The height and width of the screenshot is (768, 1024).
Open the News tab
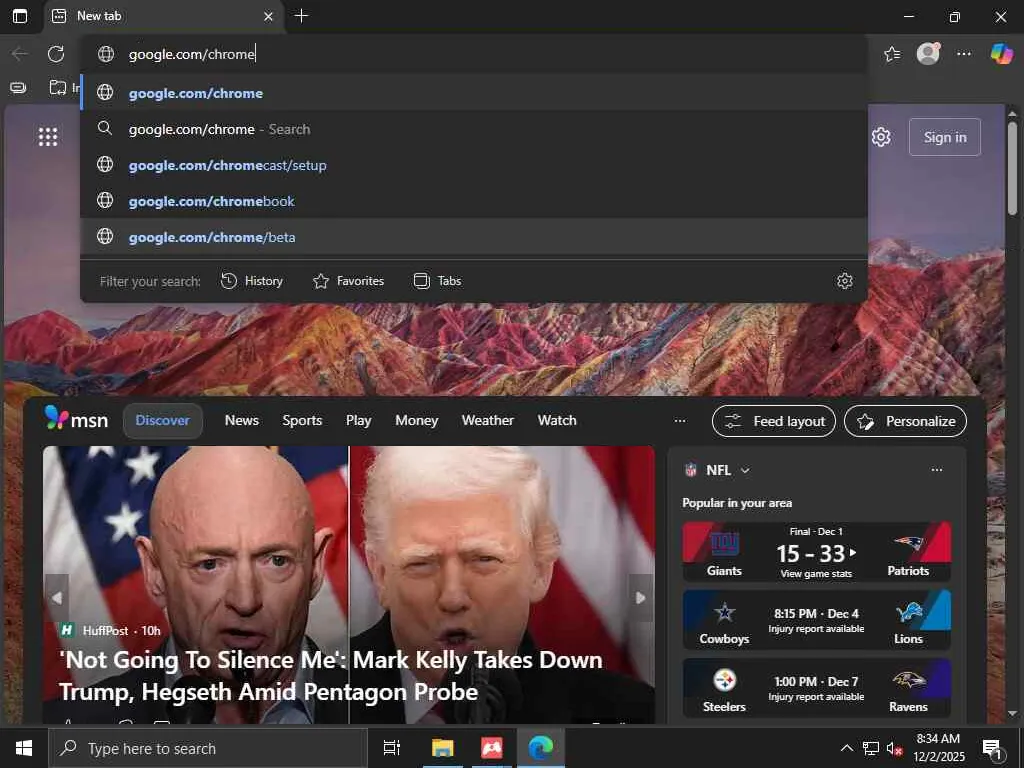242,421
